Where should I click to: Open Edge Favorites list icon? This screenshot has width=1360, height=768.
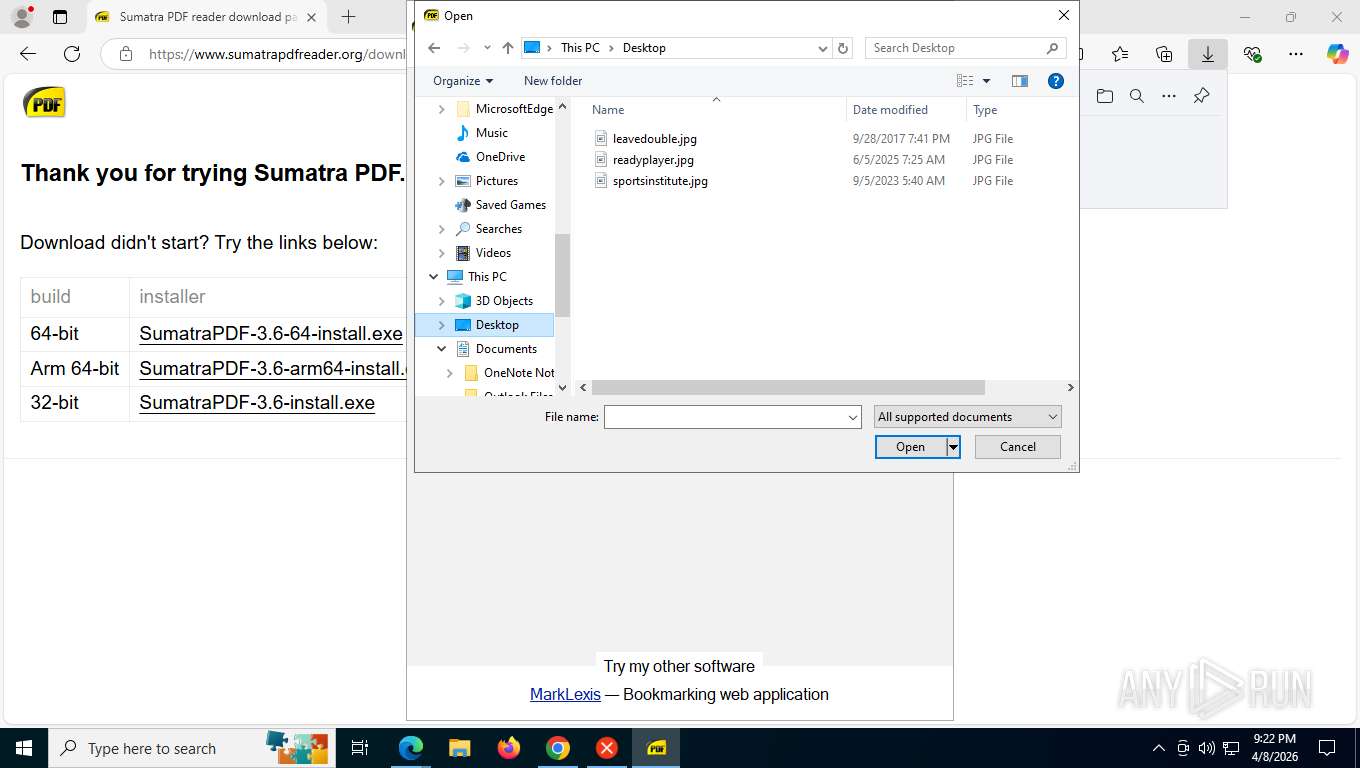[x=1120, y=54]
